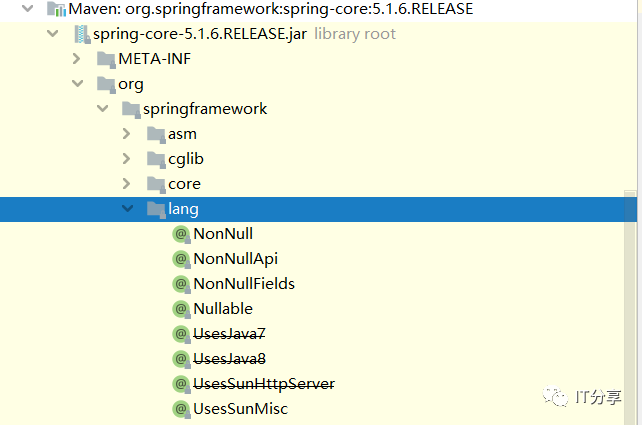Select the Maven: org.springframework:spring-core:5.1.6.RELEASE row
The width and height of the screenshot is (642, 425).
pyautogui.click(x=318, y=9)
